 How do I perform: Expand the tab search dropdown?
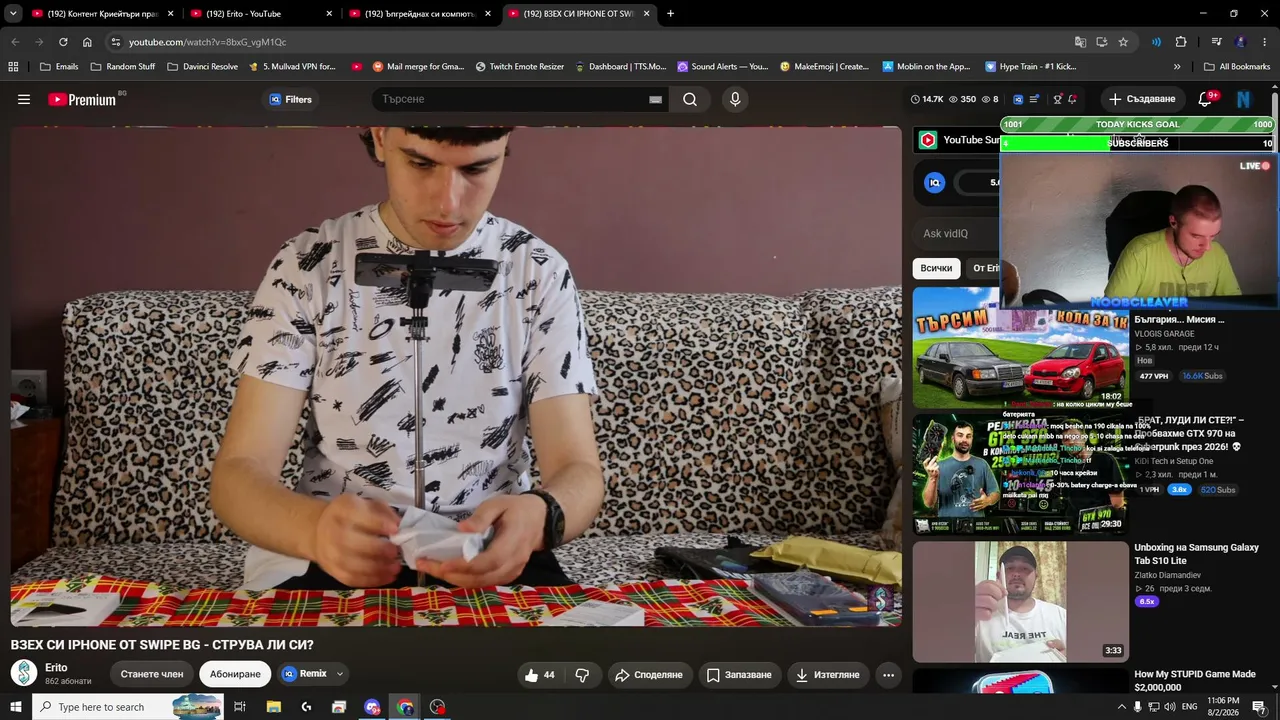click(x=13, y=14)
